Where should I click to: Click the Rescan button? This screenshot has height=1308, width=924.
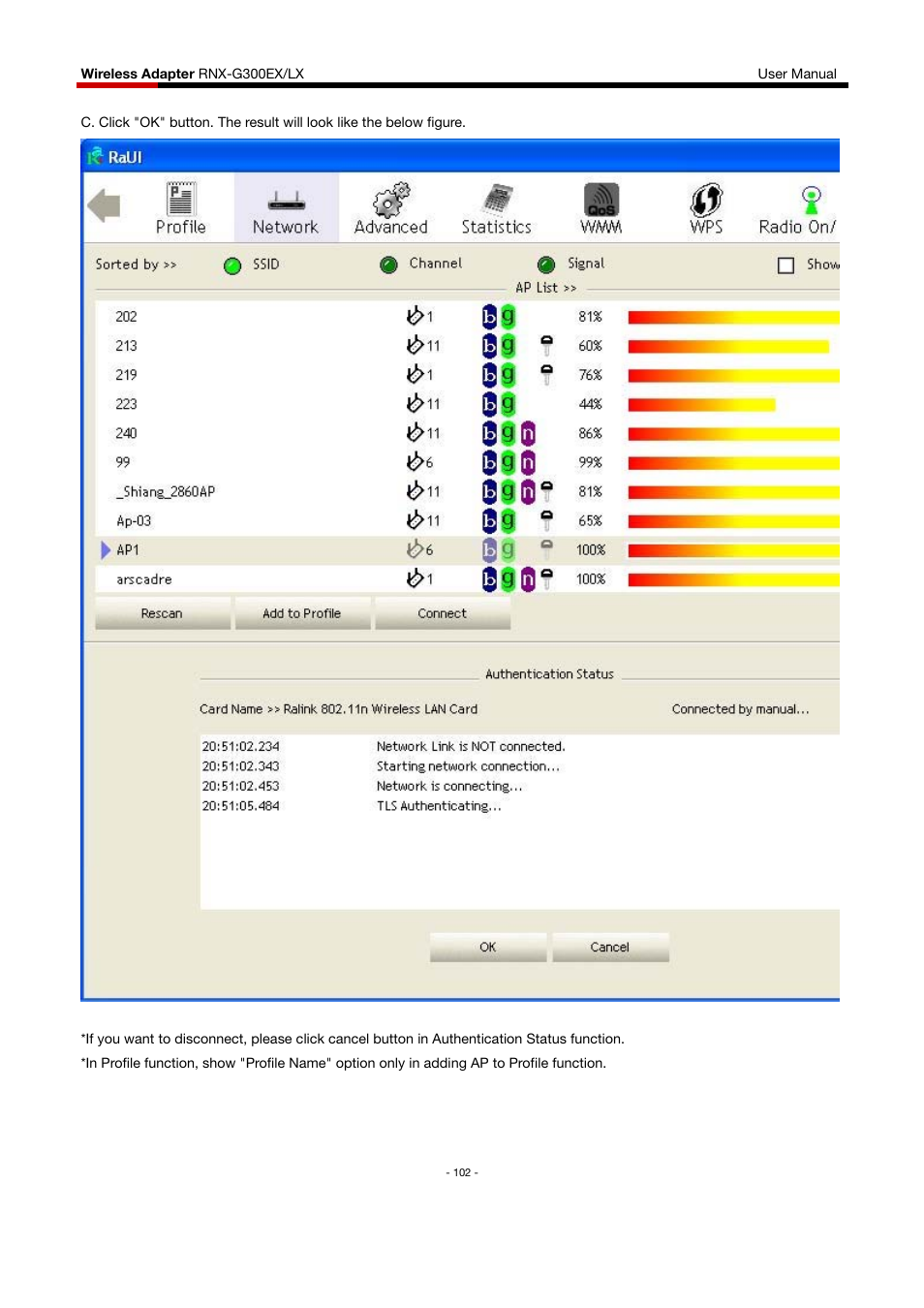click(x=162, y=613)
